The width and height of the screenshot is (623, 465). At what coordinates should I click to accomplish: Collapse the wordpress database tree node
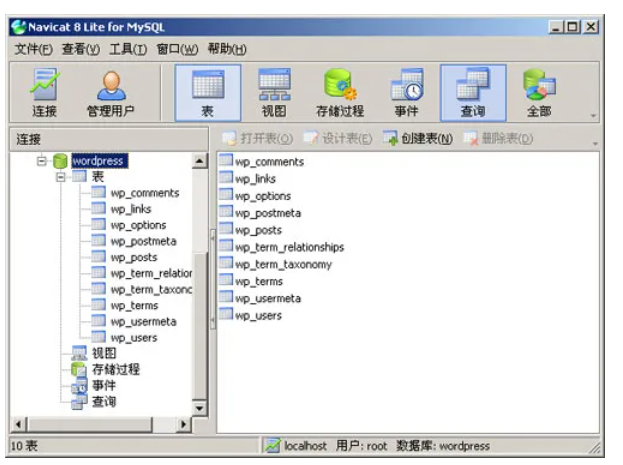41,161
